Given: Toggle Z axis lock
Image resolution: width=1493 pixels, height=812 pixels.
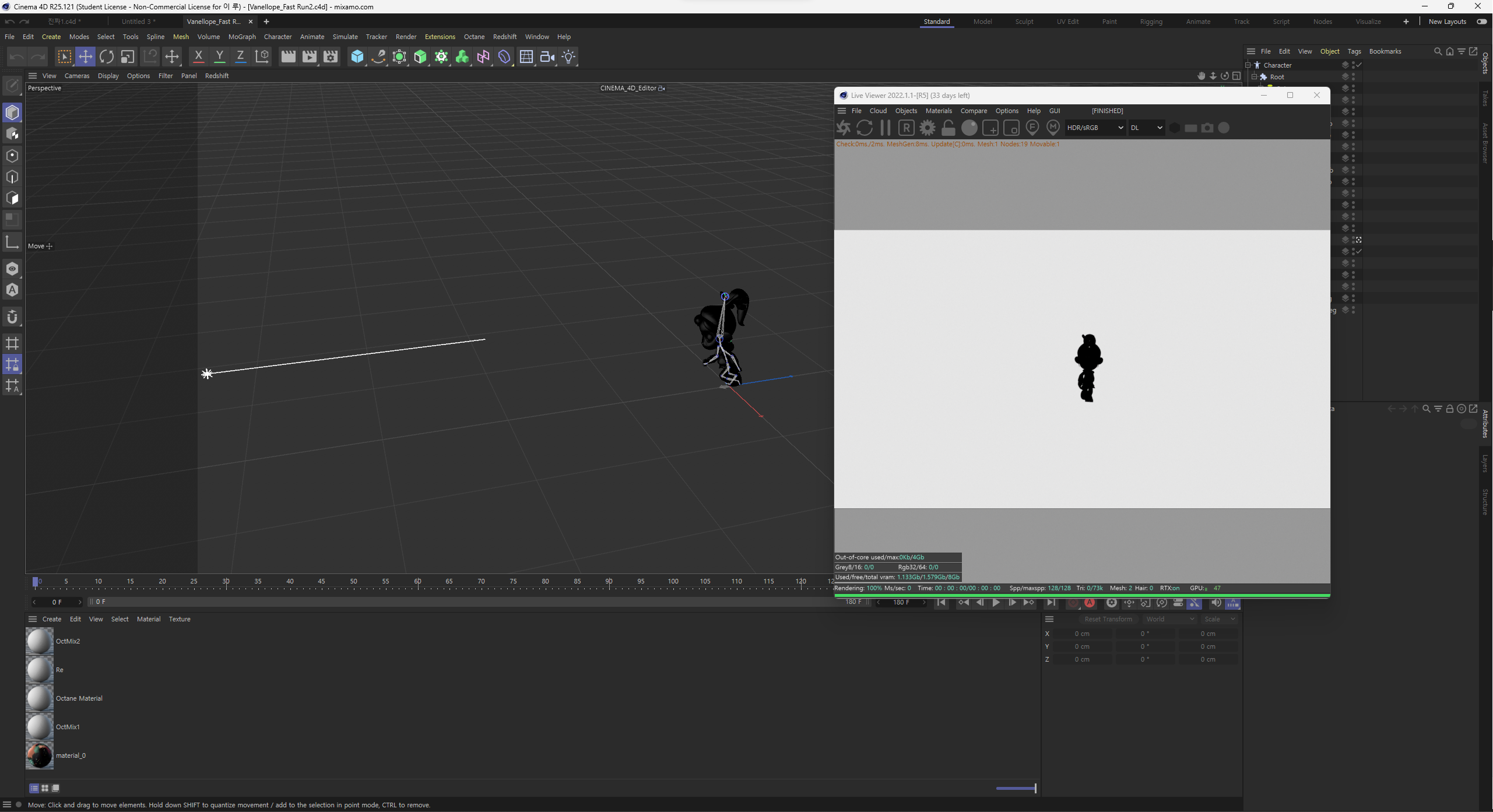Looking at the screenshot, I should pos(240,57).
